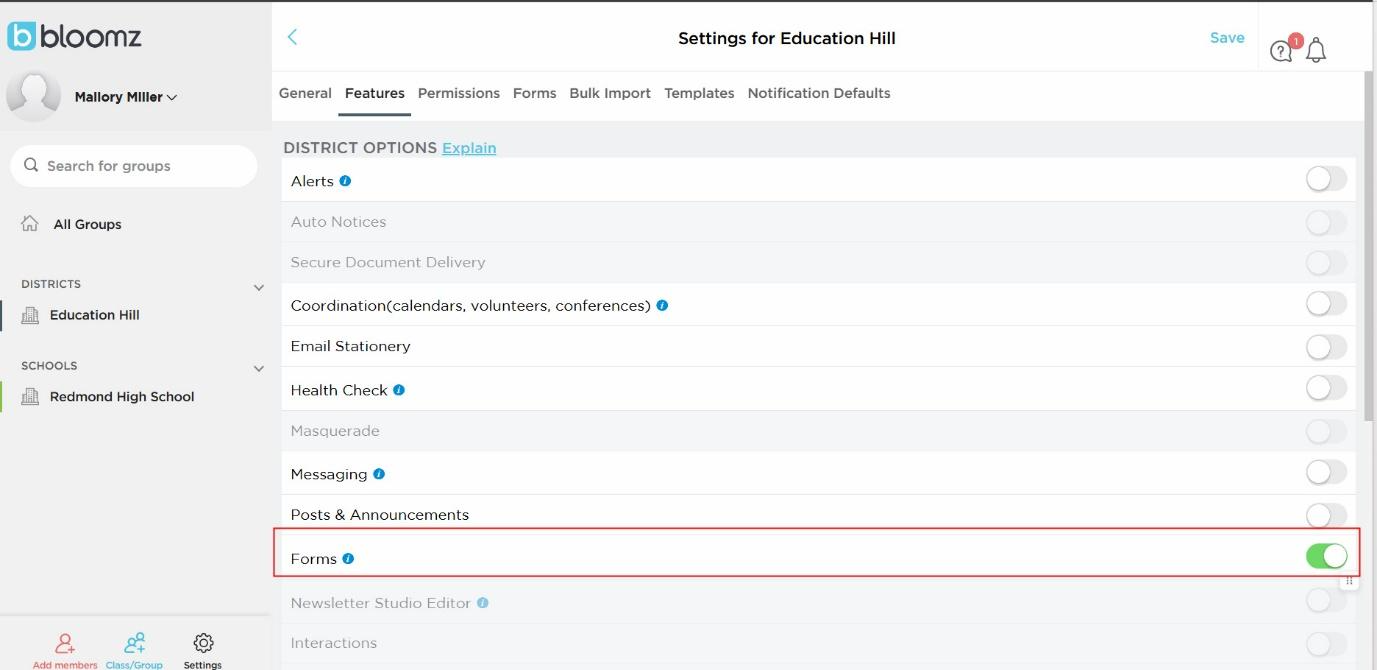Open the Settings gear icon
This screenshot has width=1377, height=670.
click(x=203, y=643)
